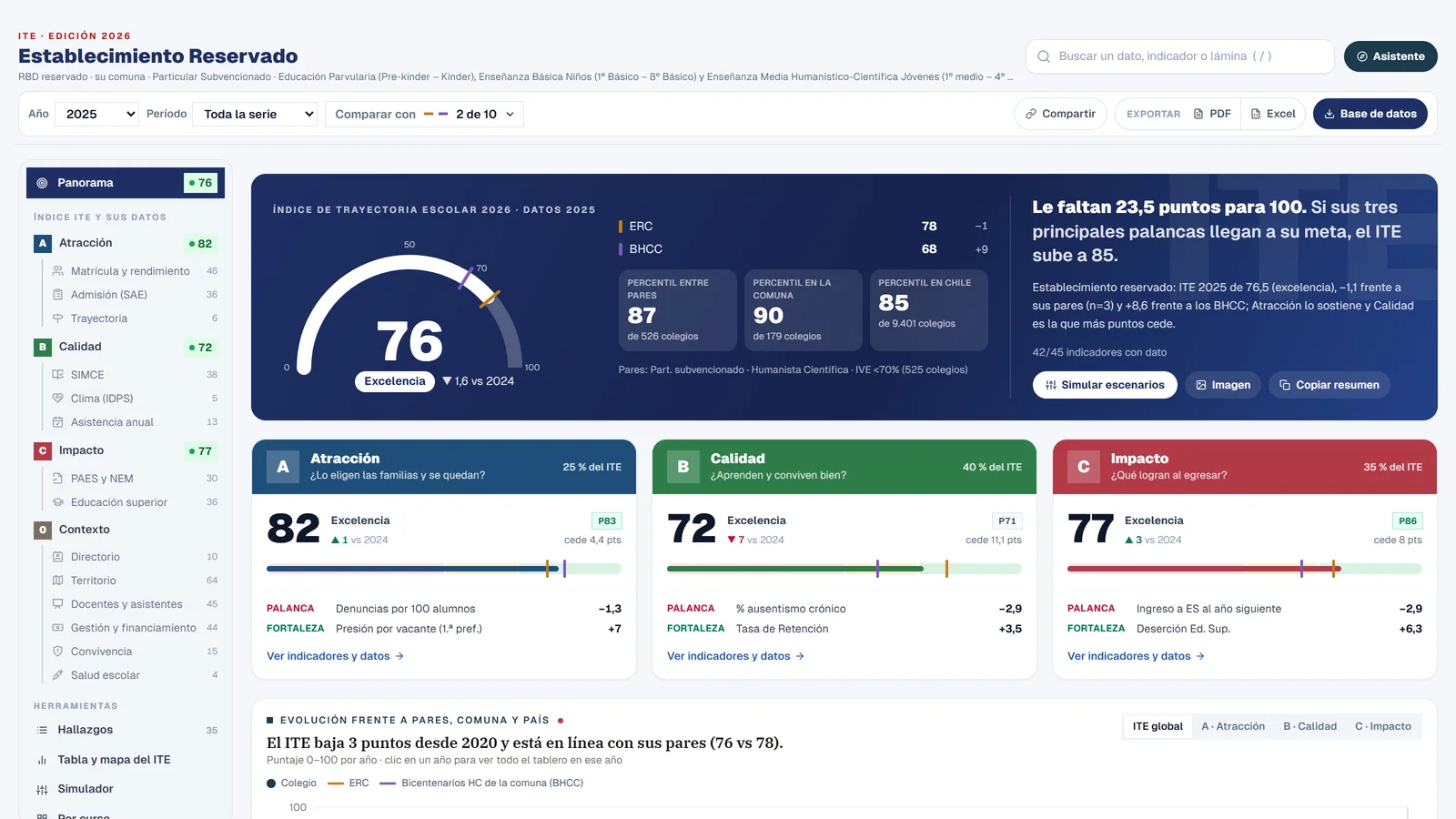Open Asistencia anual sidebar entry
The height and width of the screenshot is (819, 1456).
click(x=134, y=422)
